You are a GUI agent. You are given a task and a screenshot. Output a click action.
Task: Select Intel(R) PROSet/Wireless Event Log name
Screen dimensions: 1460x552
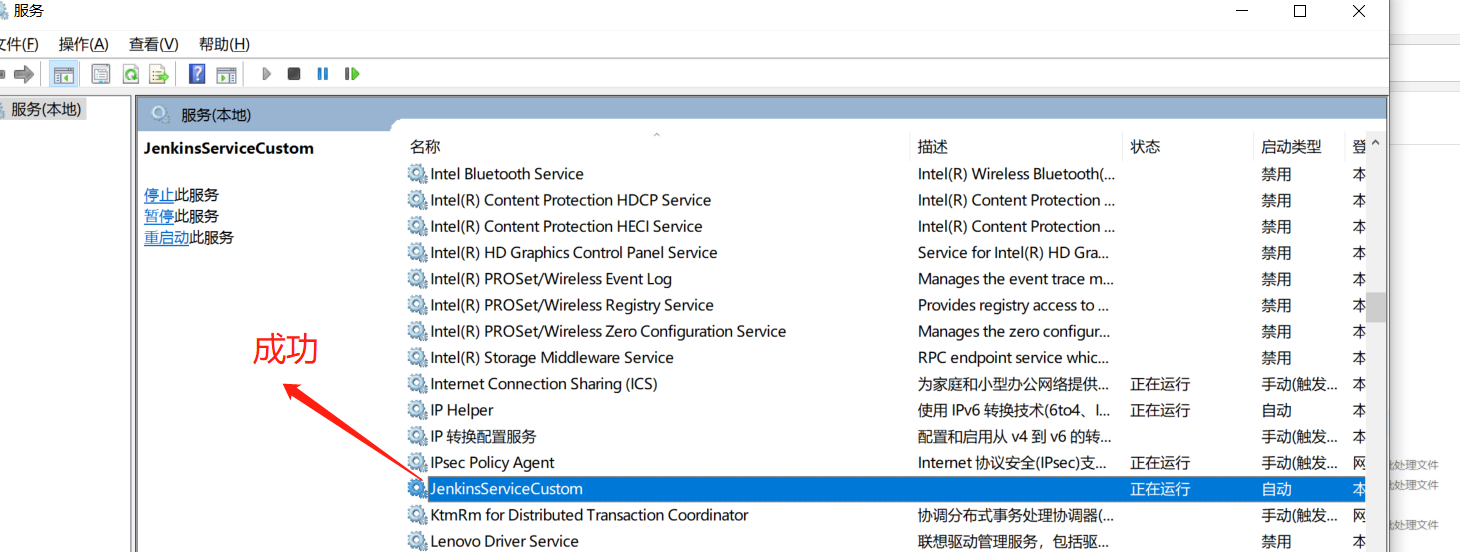point(551,279)
